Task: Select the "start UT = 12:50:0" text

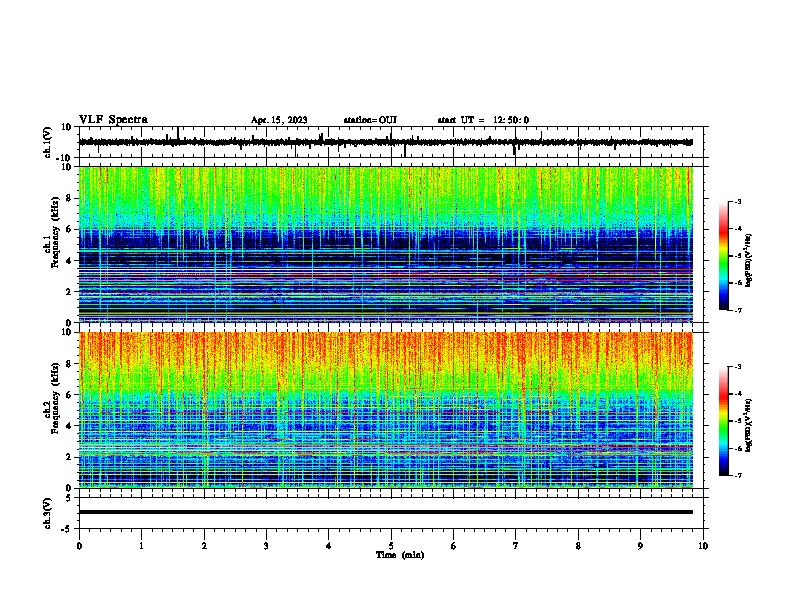Action: pos(483,120)
